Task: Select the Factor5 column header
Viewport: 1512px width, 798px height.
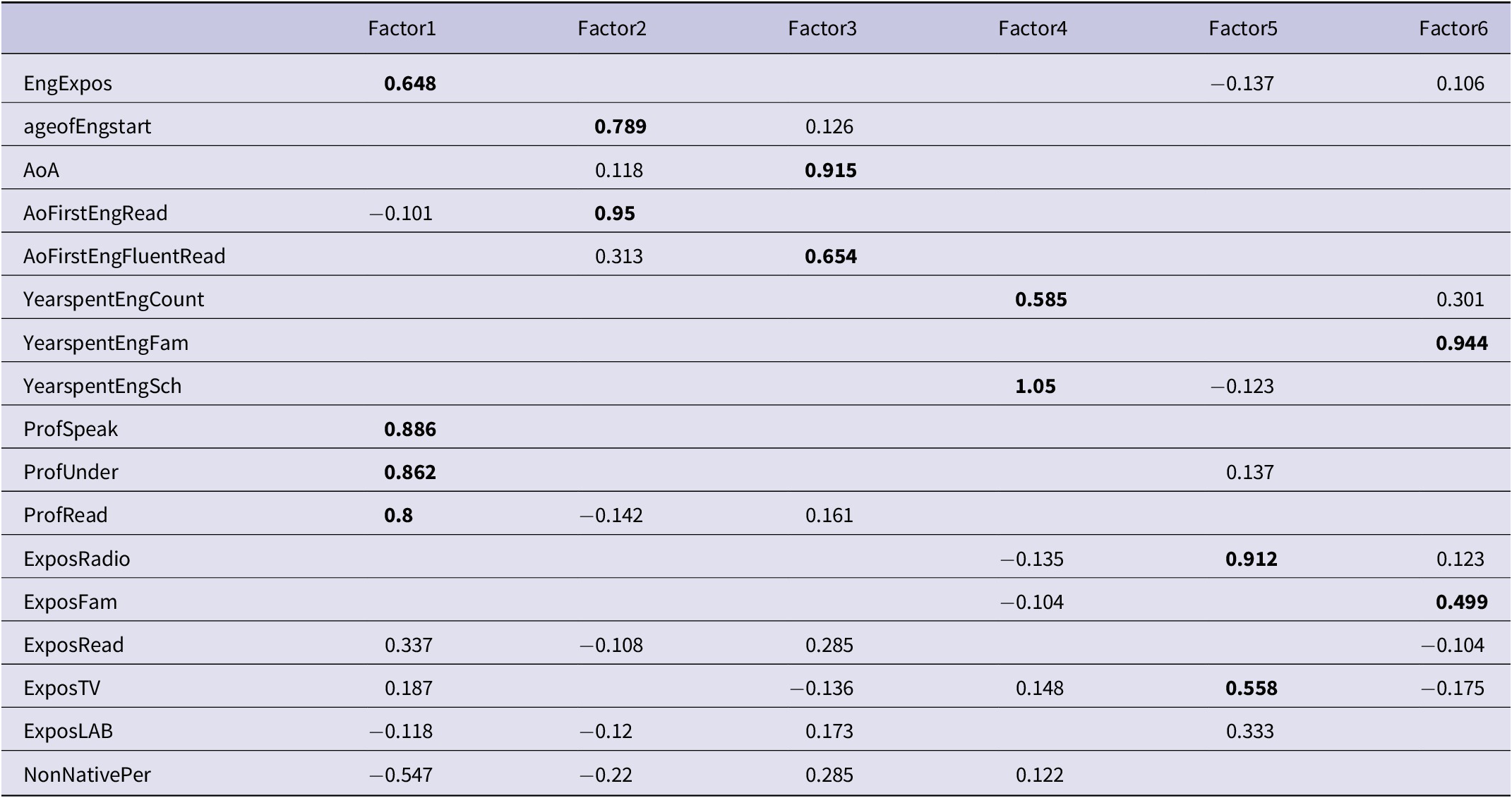Action: 1243,28
